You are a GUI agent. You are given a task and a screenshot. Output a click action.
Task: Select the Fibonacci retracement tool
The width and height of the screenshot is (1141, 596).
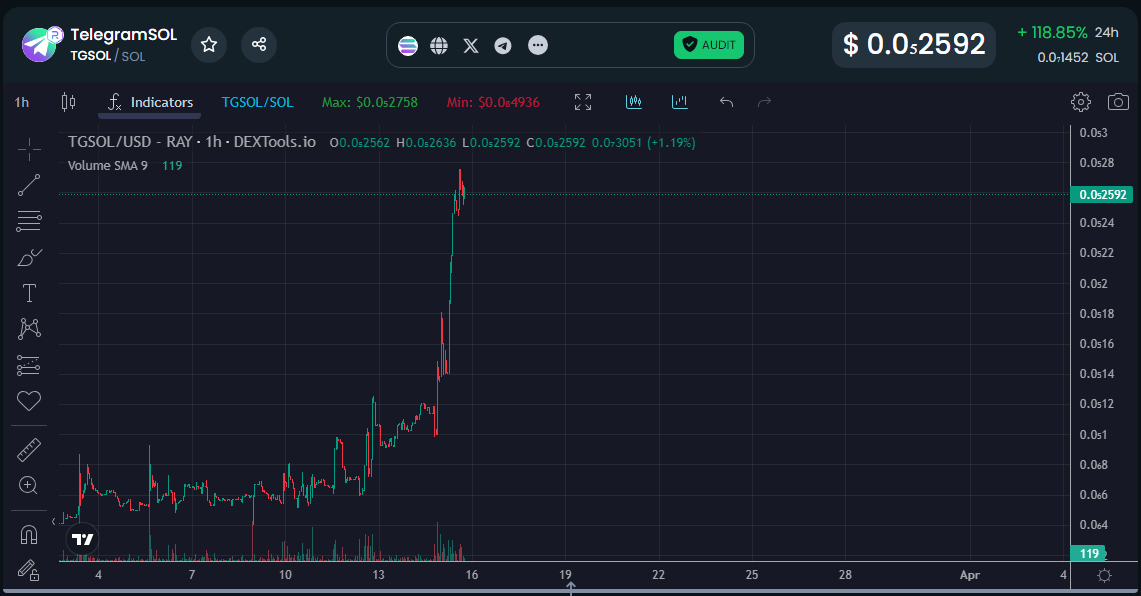click(x=29, y=221)
